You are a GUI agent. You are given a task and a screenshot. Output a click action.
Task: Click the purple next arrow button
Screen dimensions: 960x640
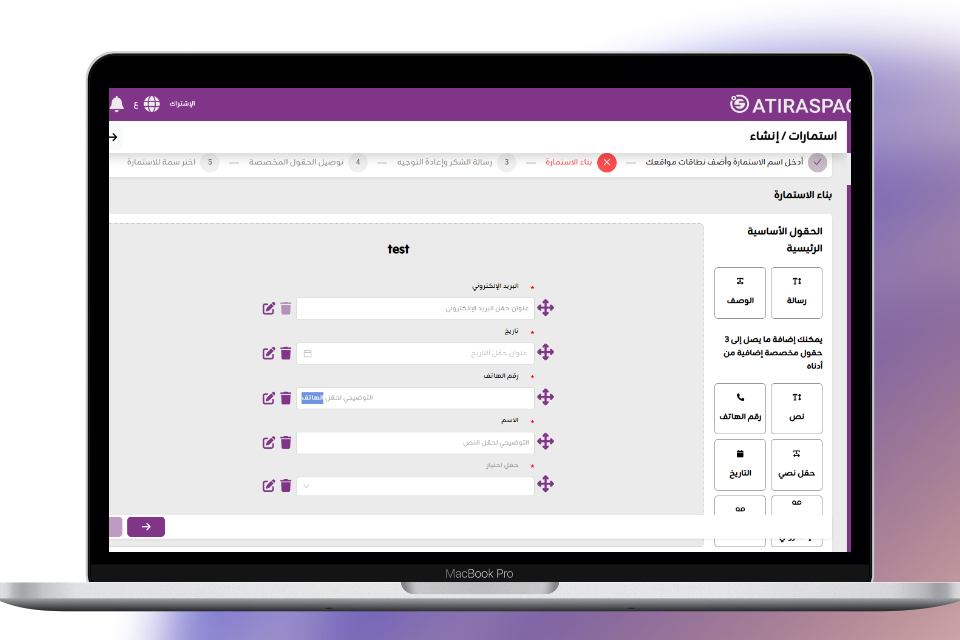pos(146,527)
